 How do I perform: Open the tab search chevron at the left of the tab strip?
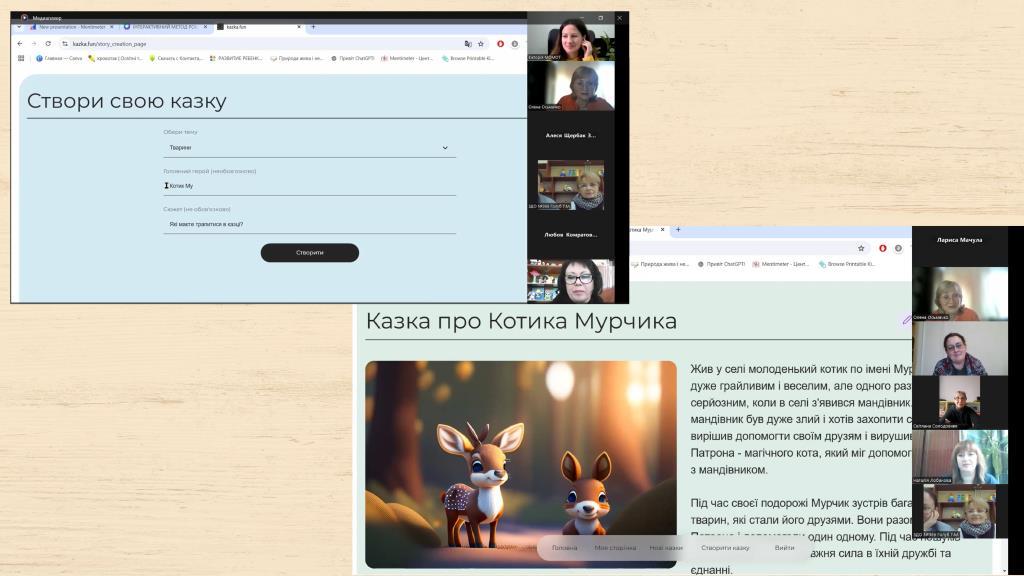coord(19,27)
